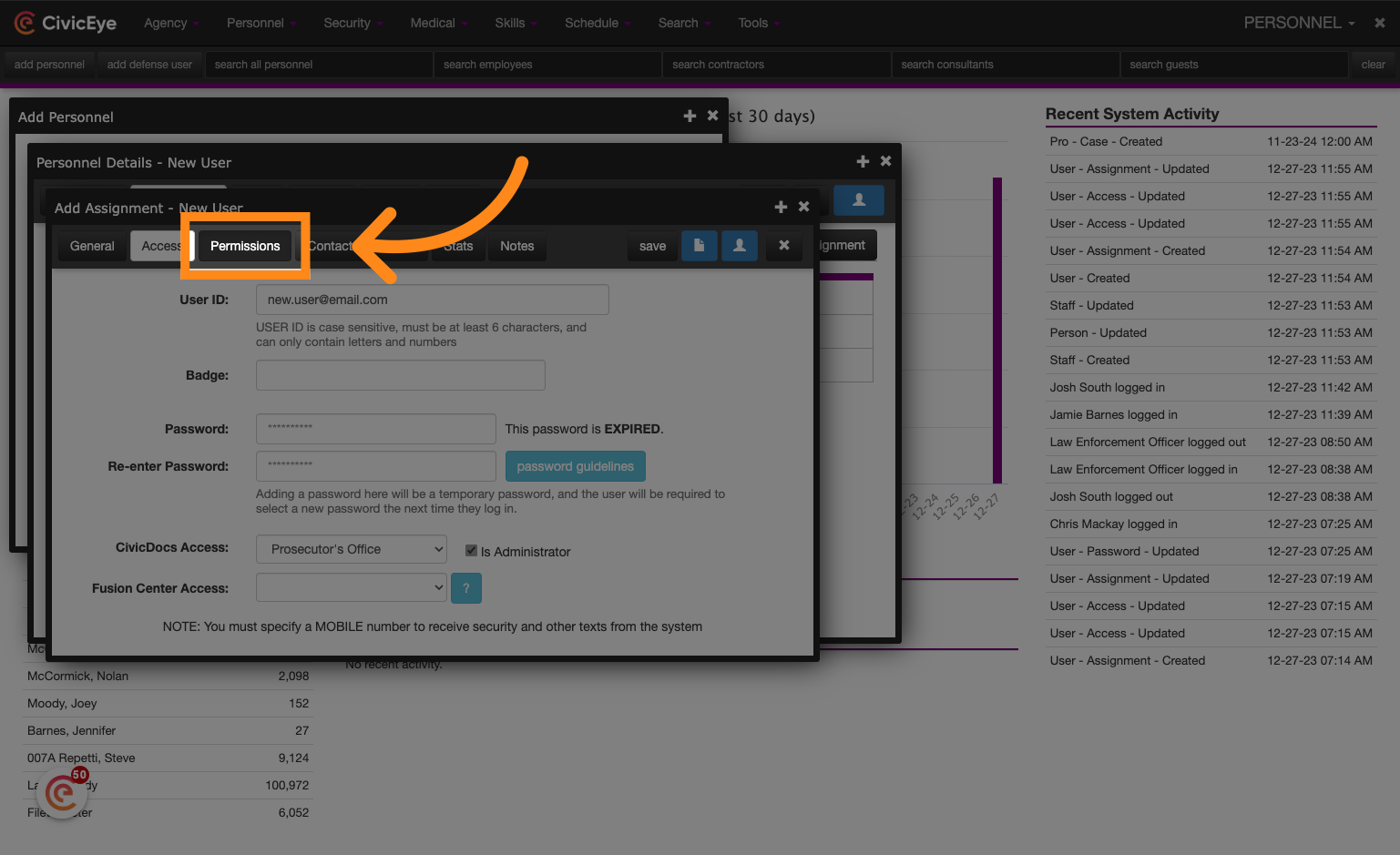The image size is (1400, 855).
Task: Click the 'McCormick, Nolan' row
Action: 168,676
